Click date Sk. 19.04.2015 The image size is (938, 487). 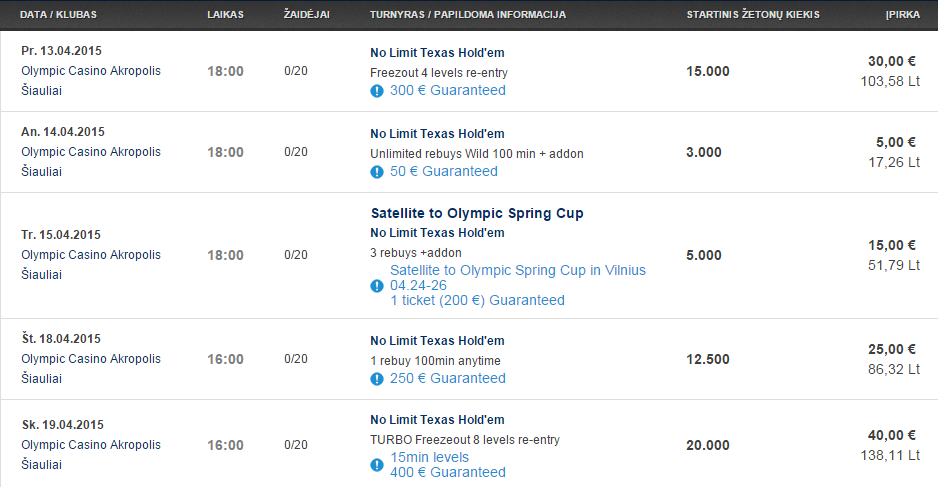point(63,425)
